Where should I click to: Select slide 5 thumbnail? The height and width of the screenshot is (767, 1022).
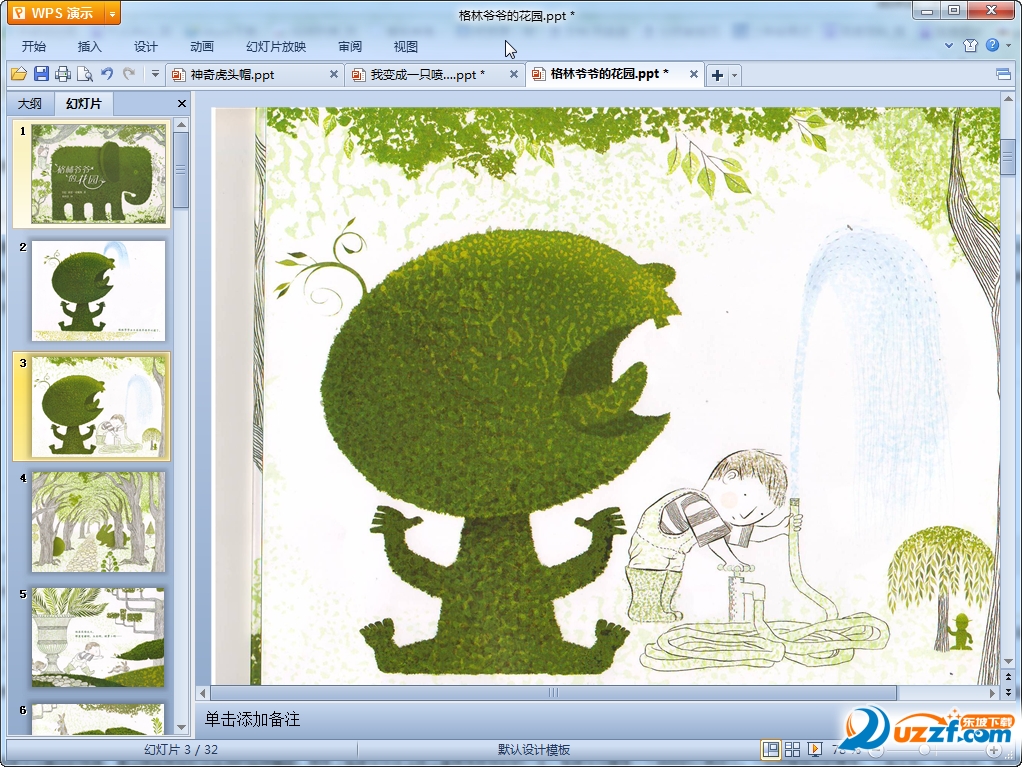tap(98, 638)
